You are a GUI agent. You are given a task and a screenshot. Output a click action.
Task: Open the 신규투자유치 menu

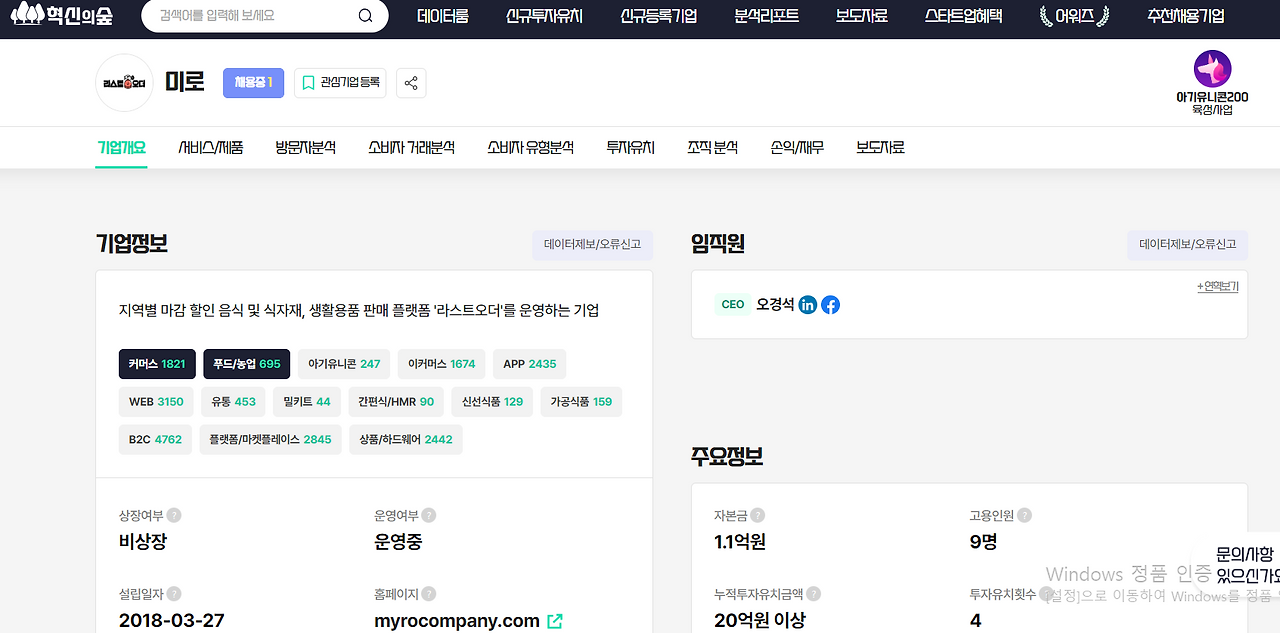544,16
